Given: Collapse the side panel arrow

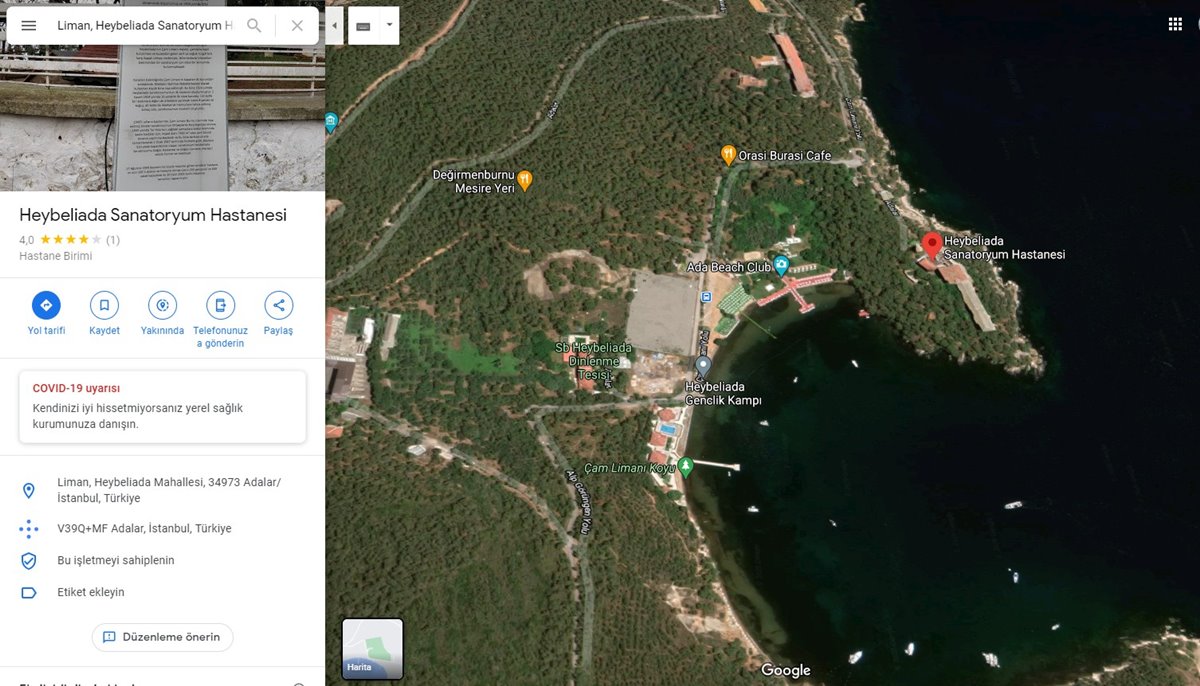Looking at the screenshot, I should coord(334,26).
